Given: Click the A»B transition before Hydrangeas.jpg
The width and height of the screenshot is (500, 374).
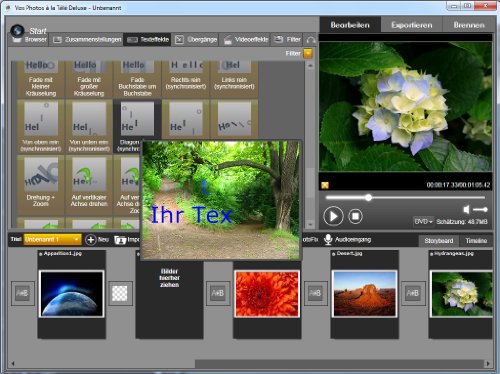Looking at the screenshot, I should [413, 293].
